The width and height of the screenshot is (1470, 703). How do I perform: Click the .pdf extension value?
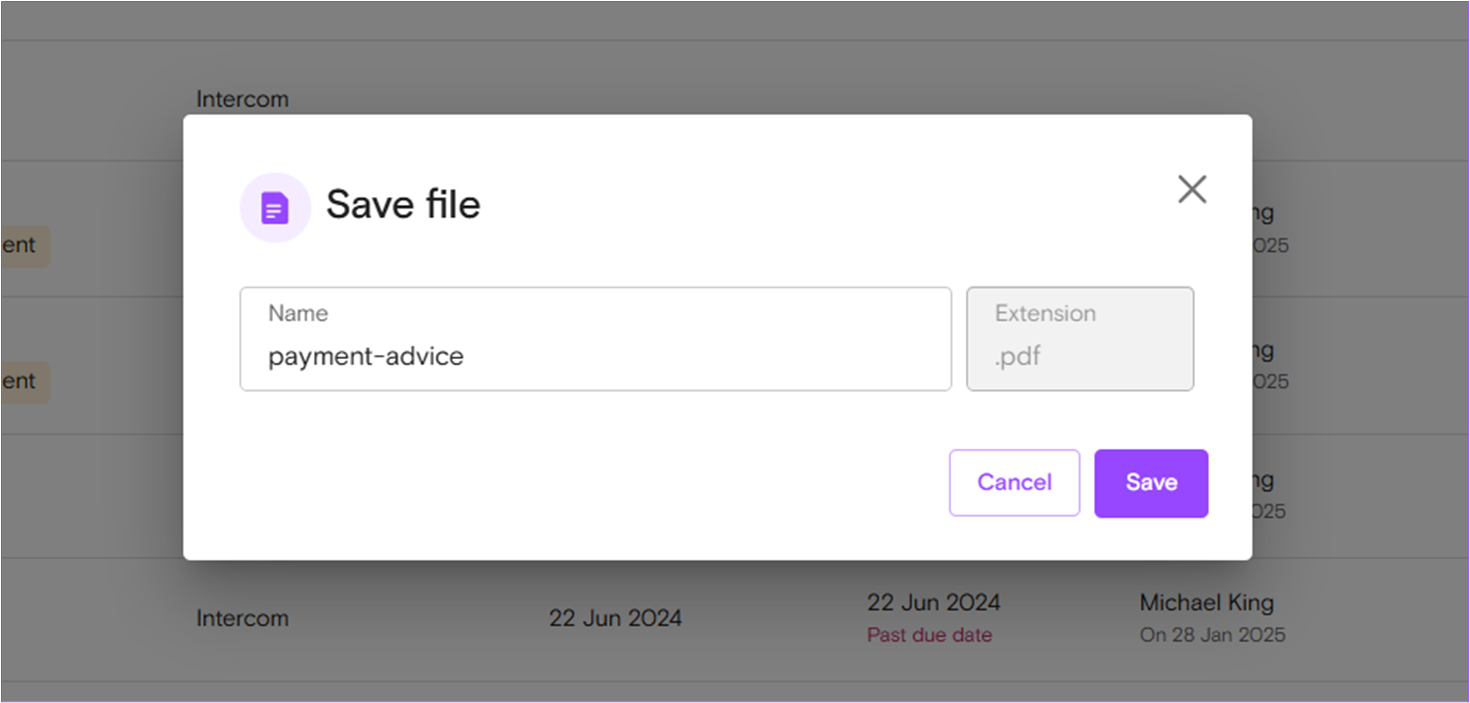pos(1018,356)
